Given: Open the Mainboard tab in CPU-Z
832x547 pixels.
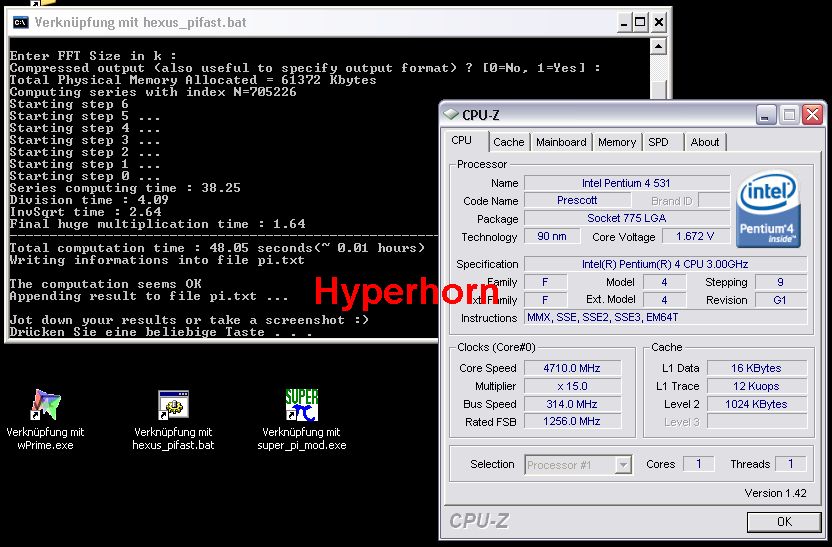Looking at the screenshot, I should (x=561, y=142).
